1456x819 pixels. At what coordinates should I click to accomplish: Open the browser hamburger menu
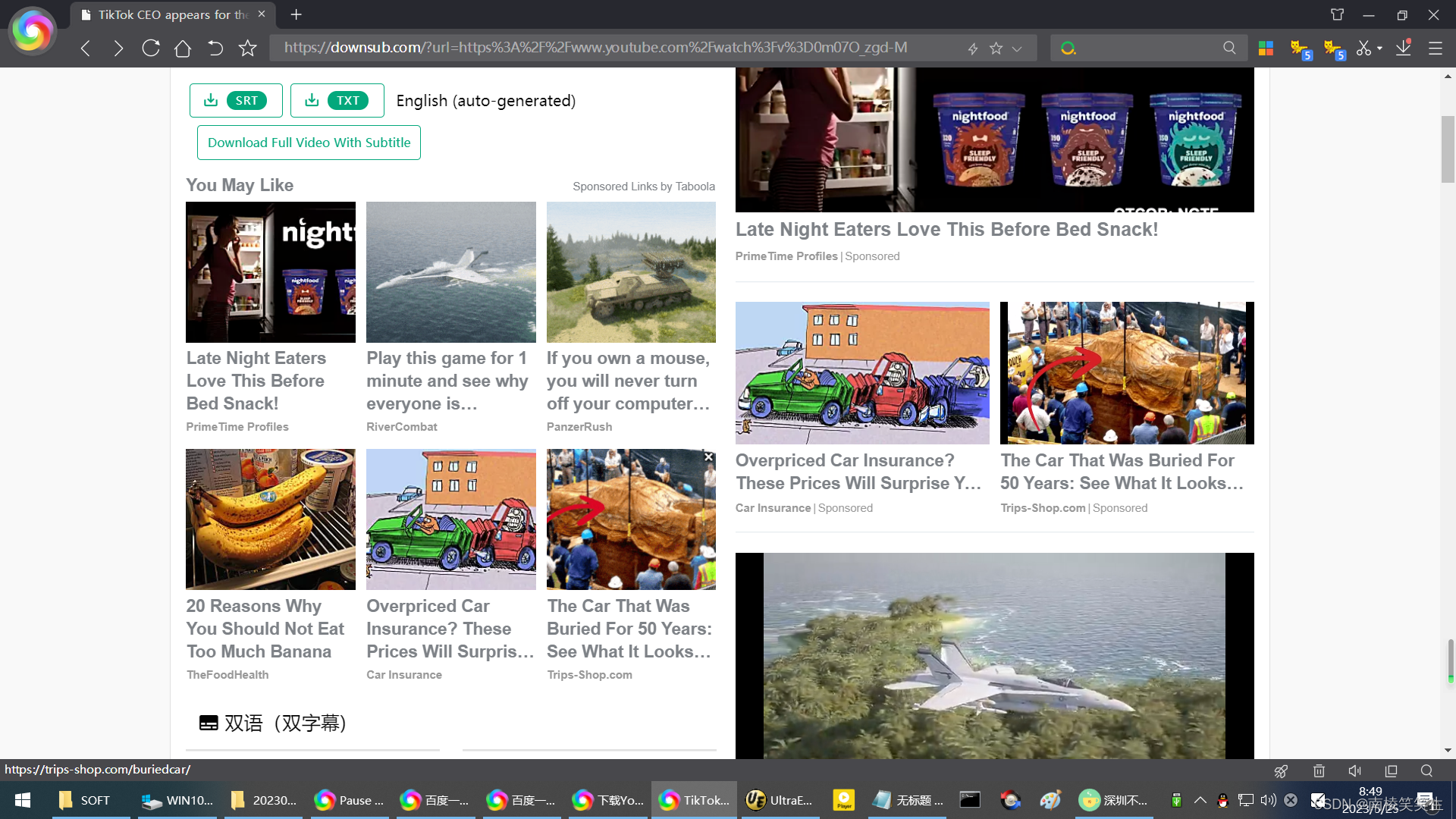click(1436, 48)
